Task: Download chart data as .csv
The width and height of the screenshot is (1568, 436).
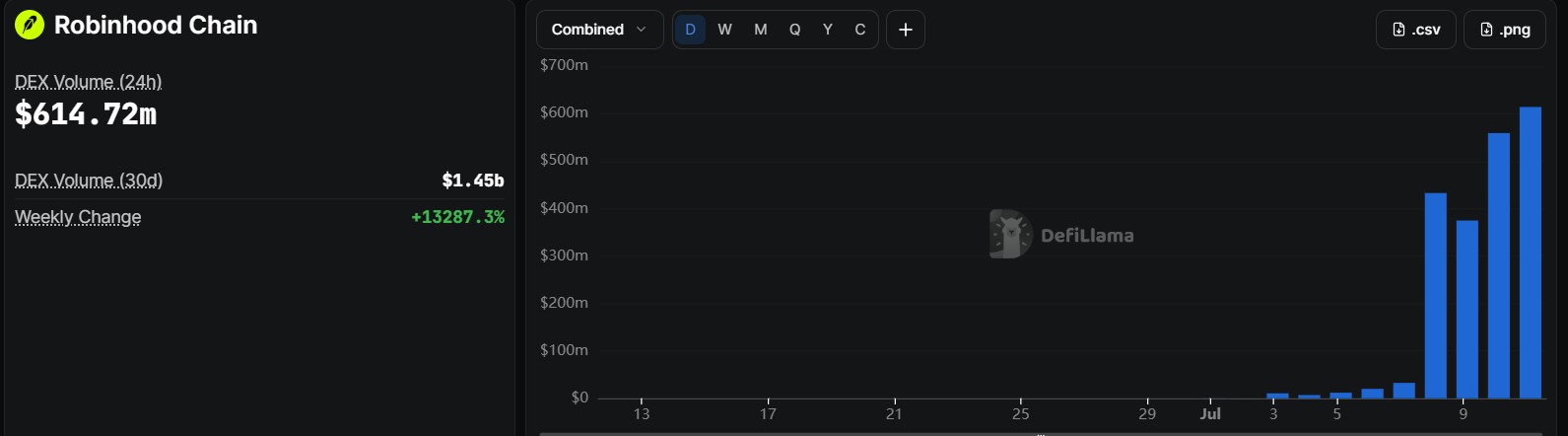Action: (x=1416, y=30)
